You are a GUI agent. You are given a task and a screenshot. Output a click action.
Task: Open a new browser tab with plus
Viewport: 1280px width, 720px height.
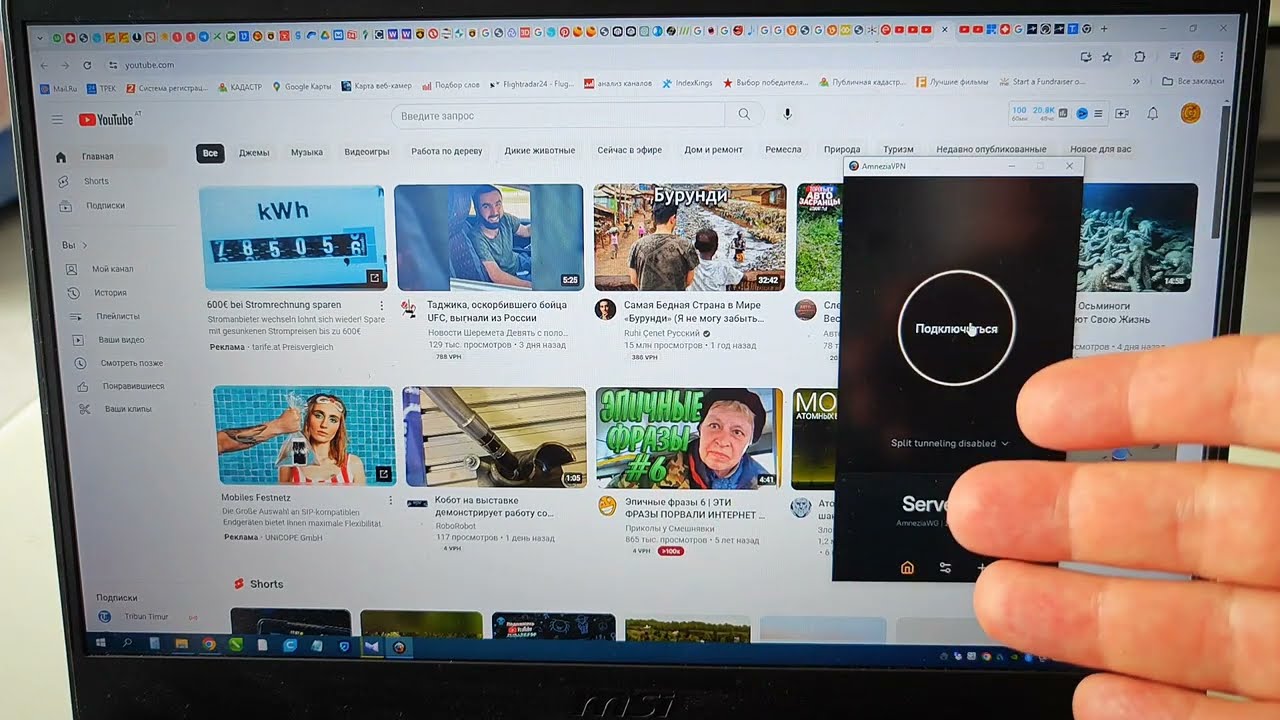click(1104, 29)
